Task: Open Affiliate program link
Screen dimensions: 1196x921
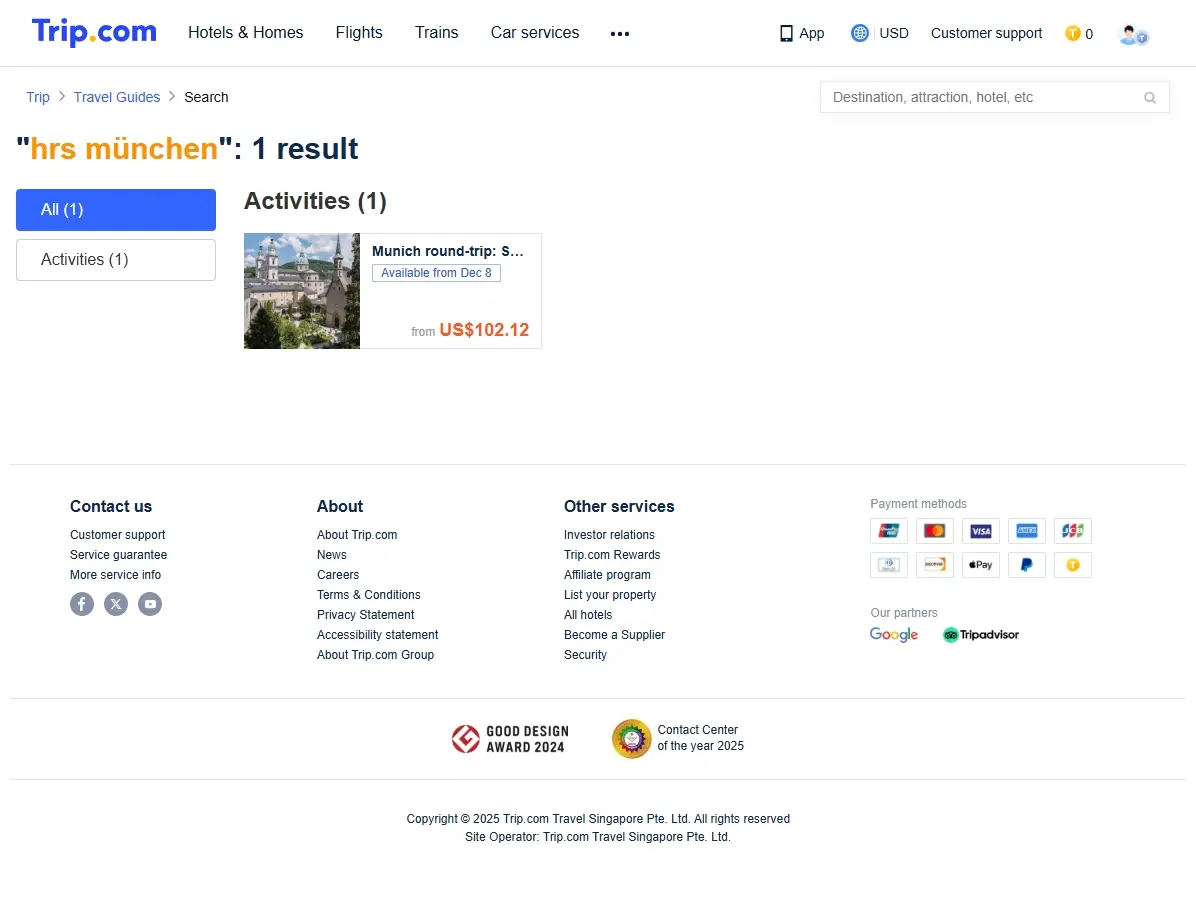Action: click(607, 575)
